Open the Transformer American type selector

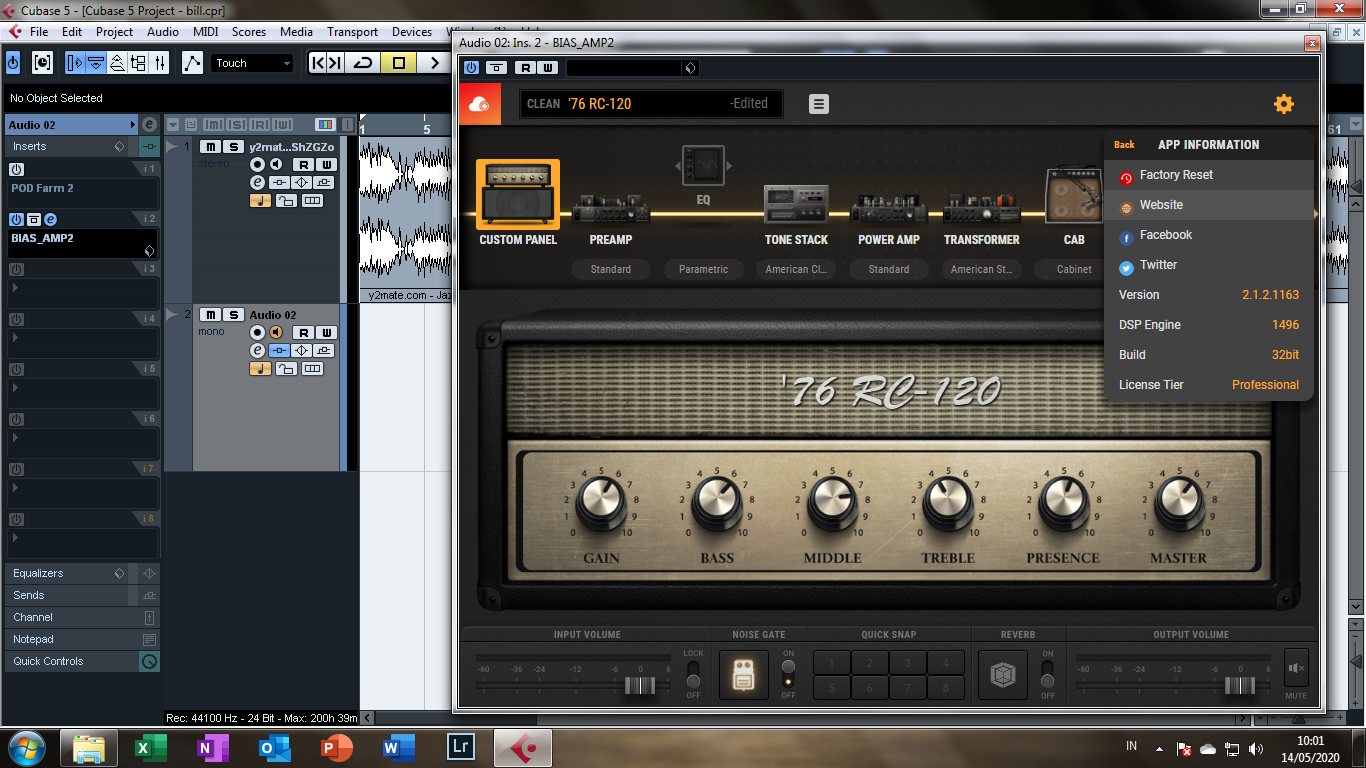981,269
